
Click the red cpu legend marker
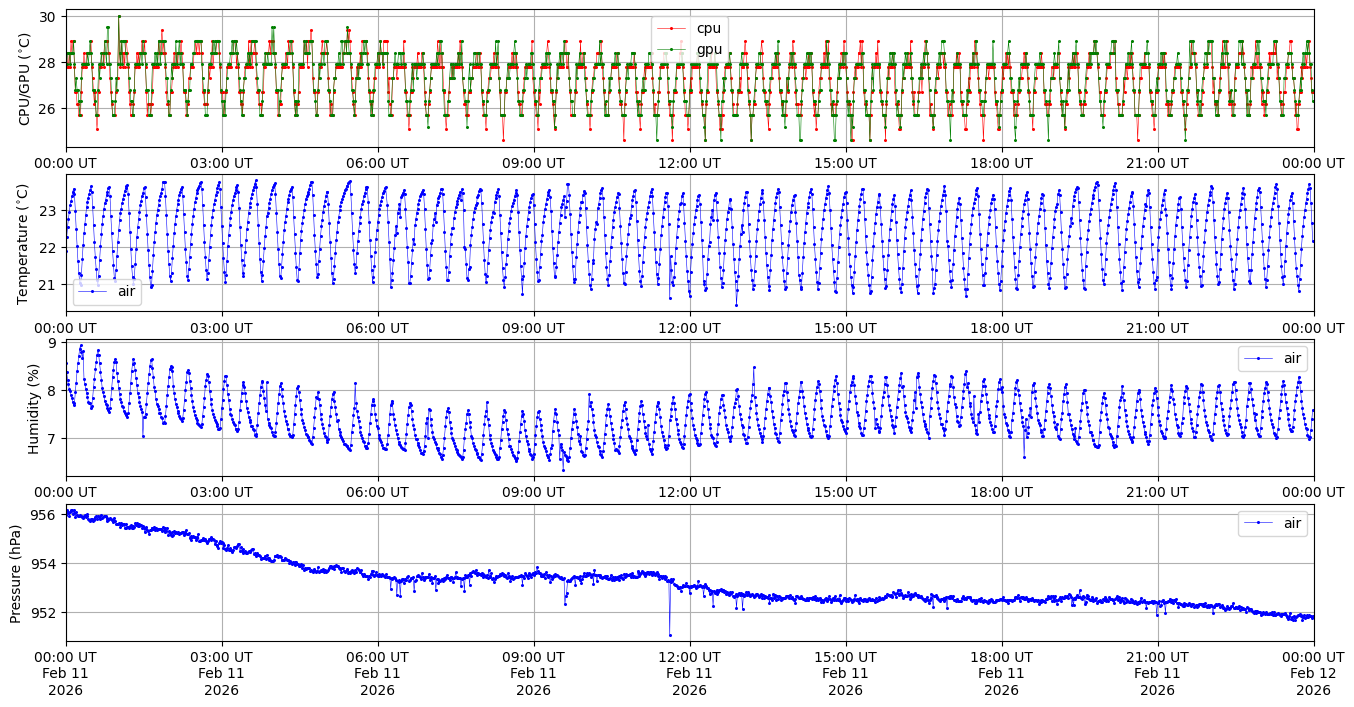tap(672, 29)
